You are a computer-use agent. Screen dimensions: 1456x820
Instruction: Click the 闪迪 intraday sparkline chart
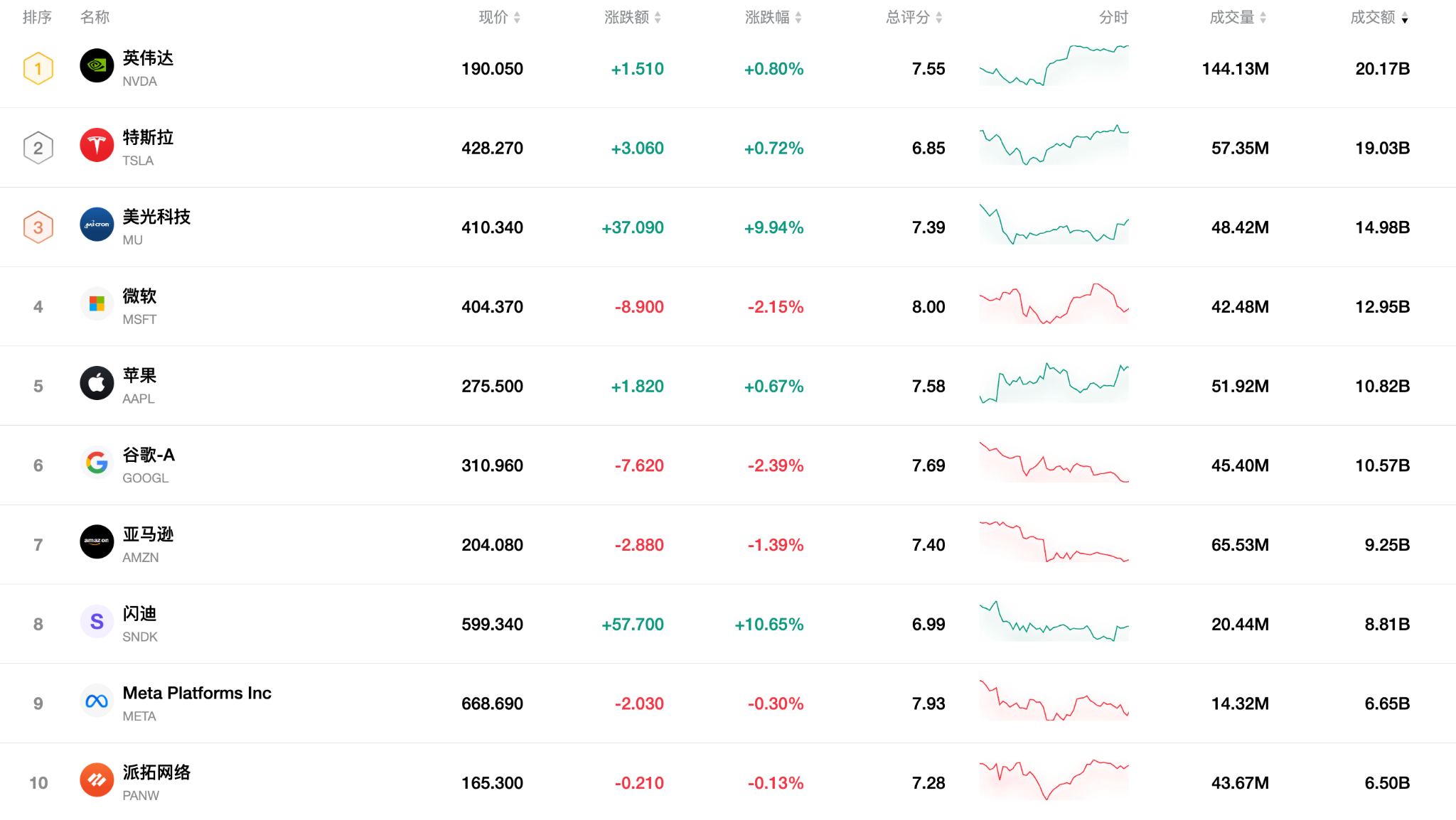[1054, 622]
